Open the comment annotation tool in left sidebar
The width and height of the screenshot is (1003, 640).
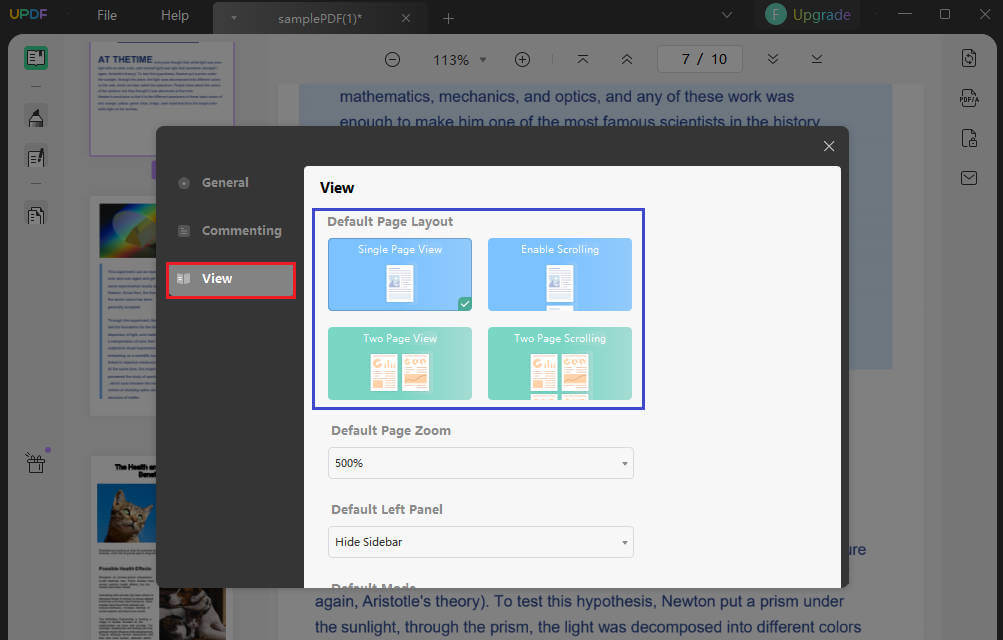point(36,117)
